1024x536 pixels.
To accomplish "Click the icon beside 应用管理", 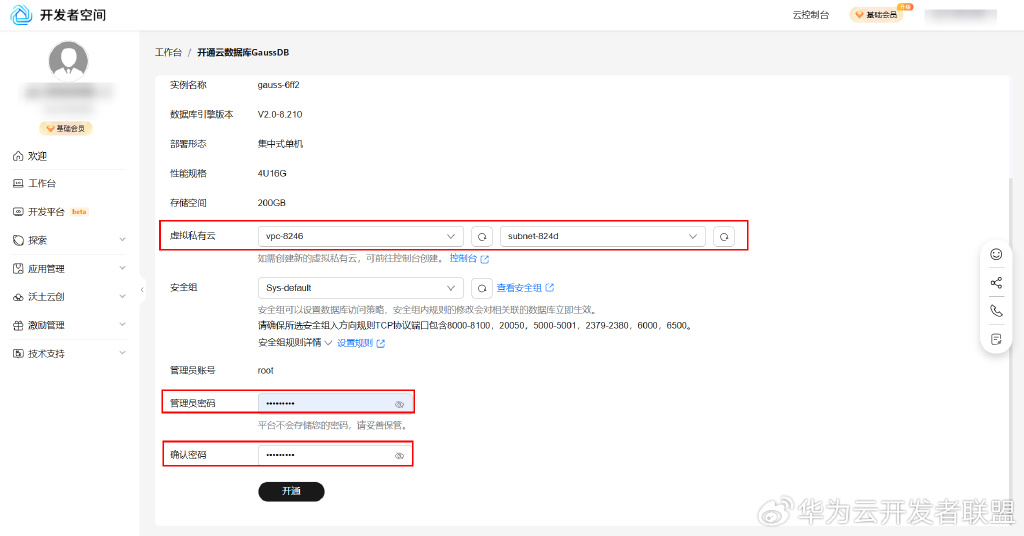I will click(18, 268).
